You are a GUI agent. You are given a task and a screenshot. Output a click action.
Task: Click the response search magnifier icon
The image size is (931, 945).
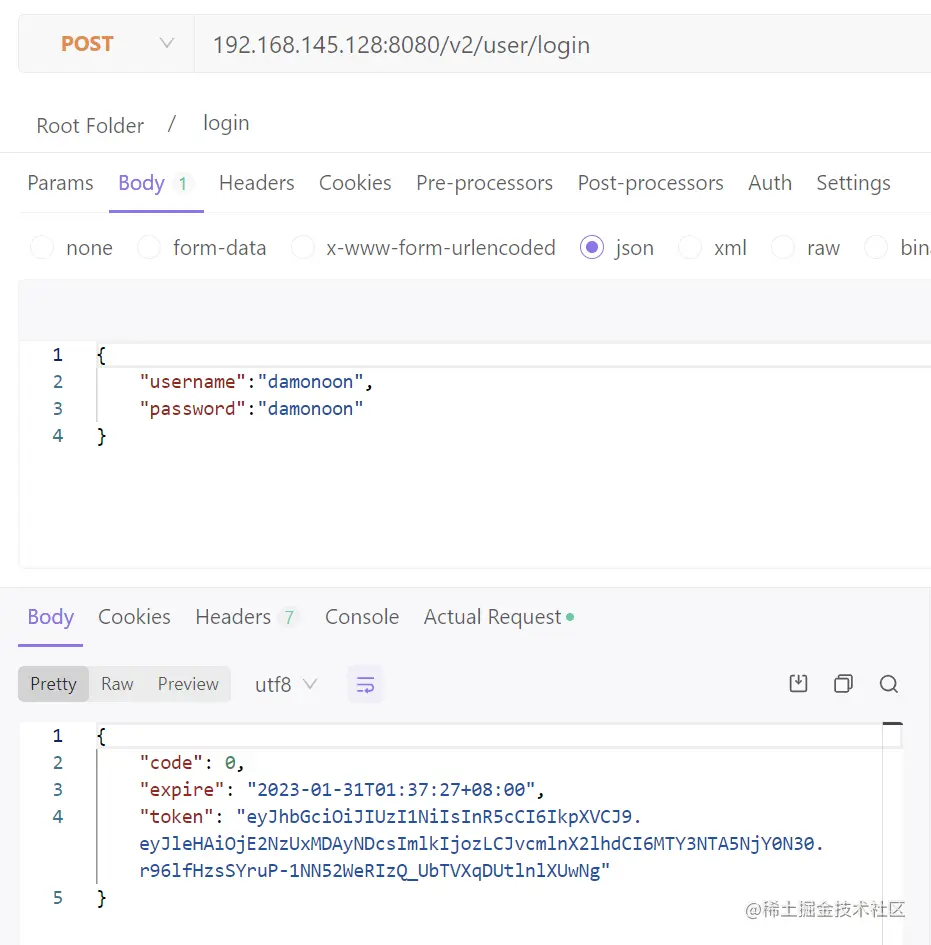point(888,684)
